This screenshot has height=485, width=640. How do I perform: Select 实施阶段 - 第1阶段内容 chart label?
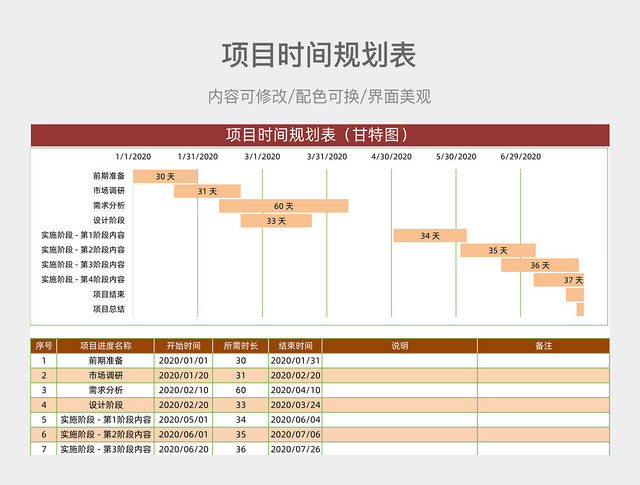83,235
